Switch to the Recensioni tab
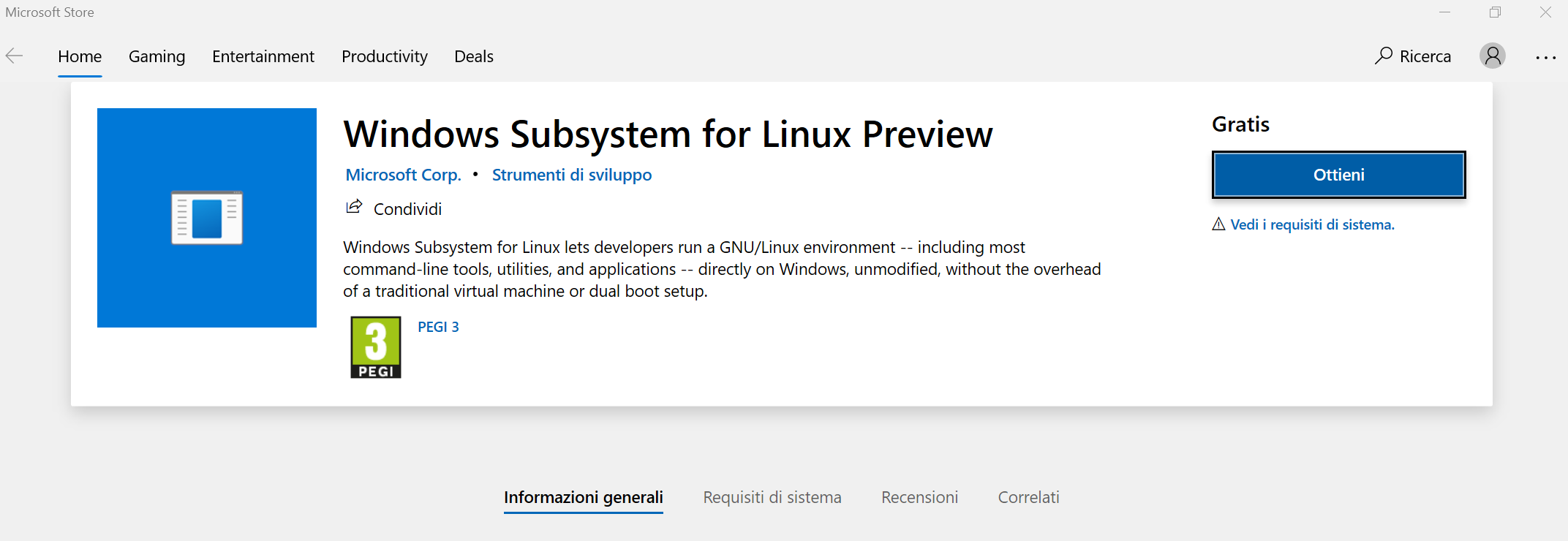The image size is (1568, 541). 919,496
